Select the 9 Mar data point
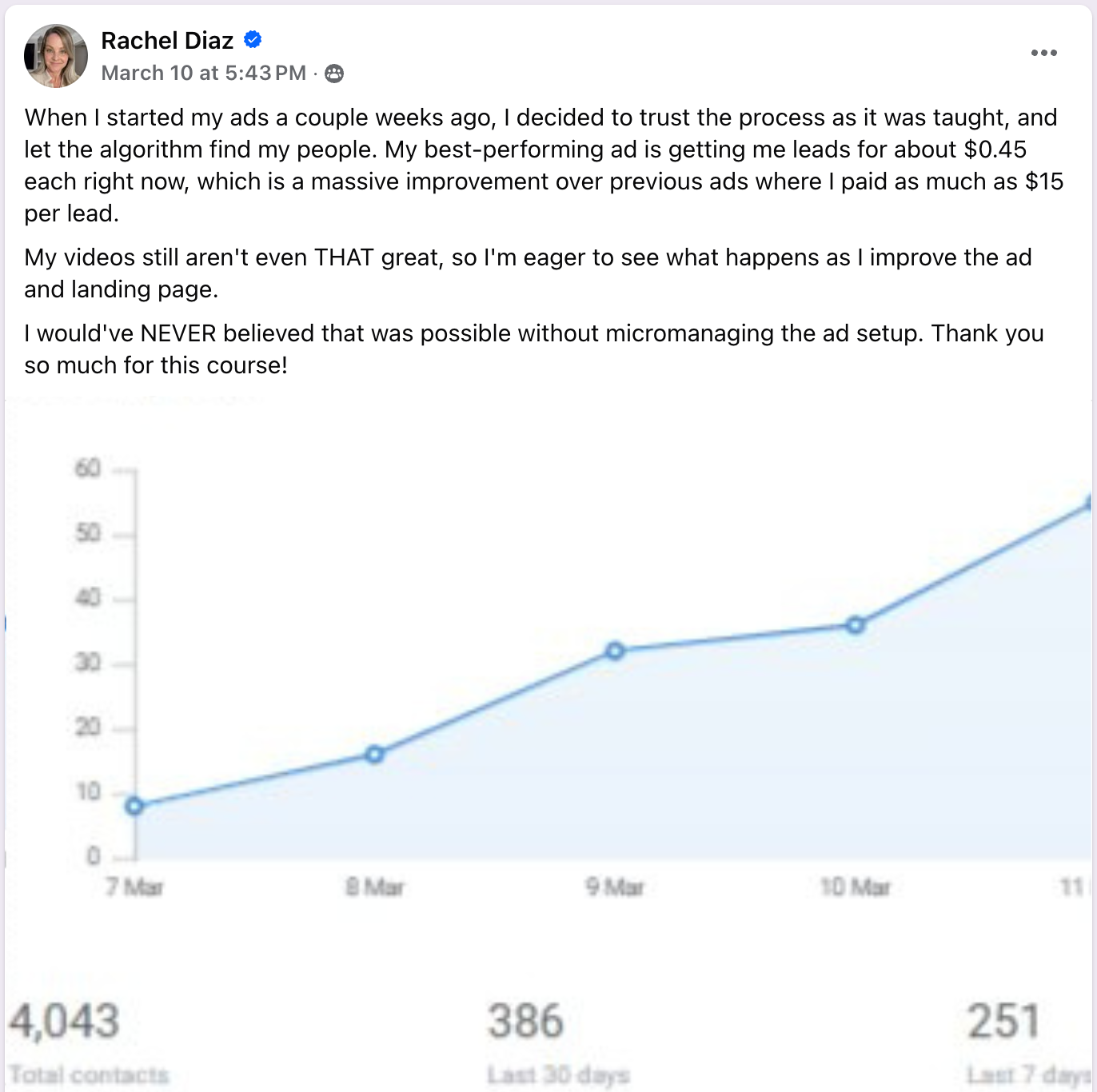1097x1092 pixels. point(615,651)
